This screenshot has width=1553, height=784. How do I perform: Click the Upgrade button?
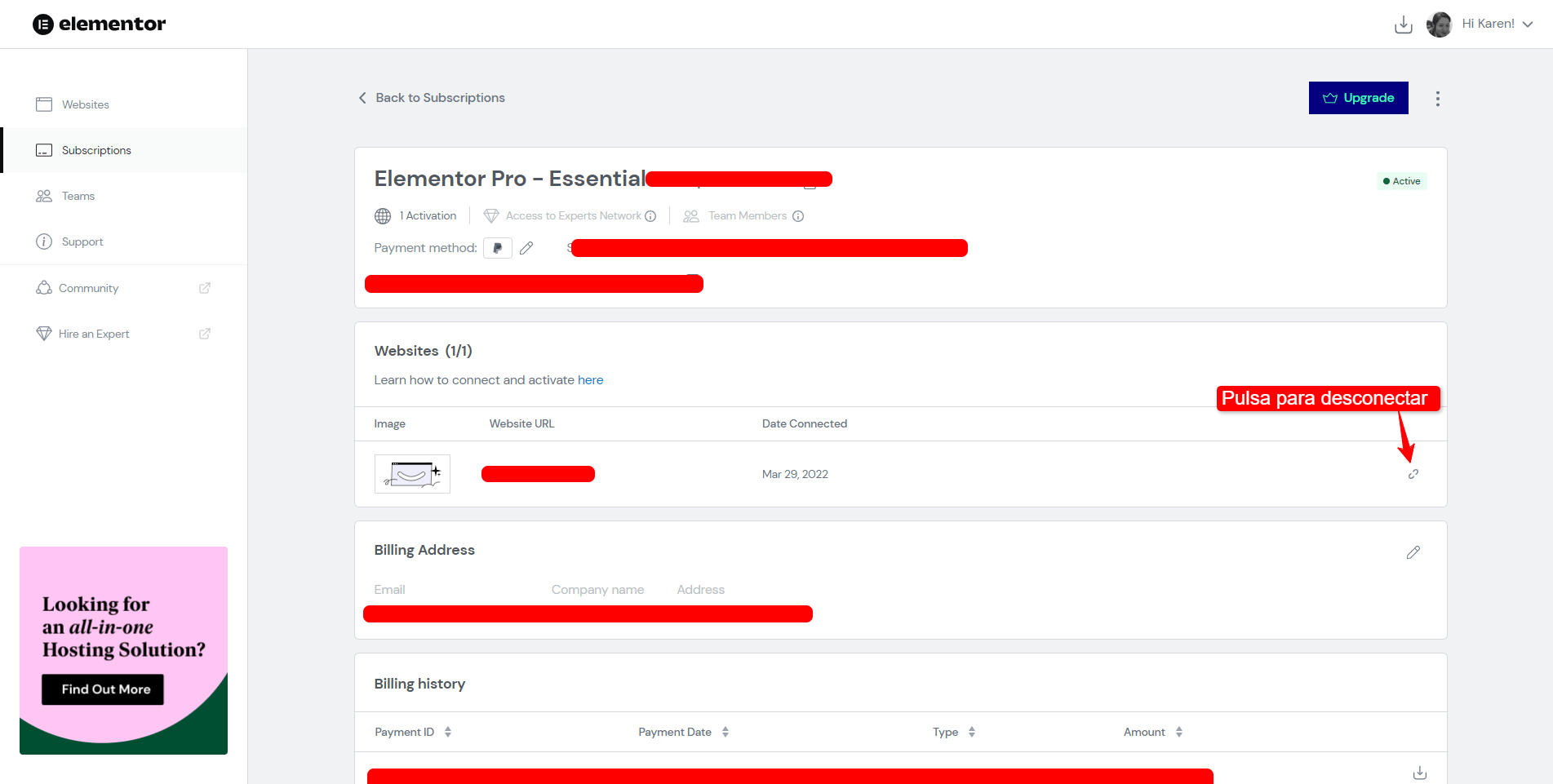(x=1358, y=98)
